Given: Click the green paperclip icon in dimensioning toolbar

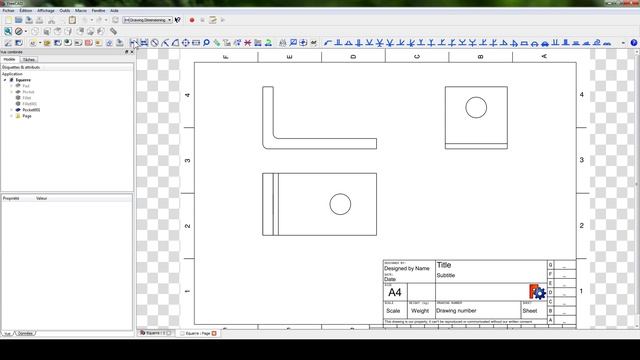Looking at the screenshot, I should (216, 43).
